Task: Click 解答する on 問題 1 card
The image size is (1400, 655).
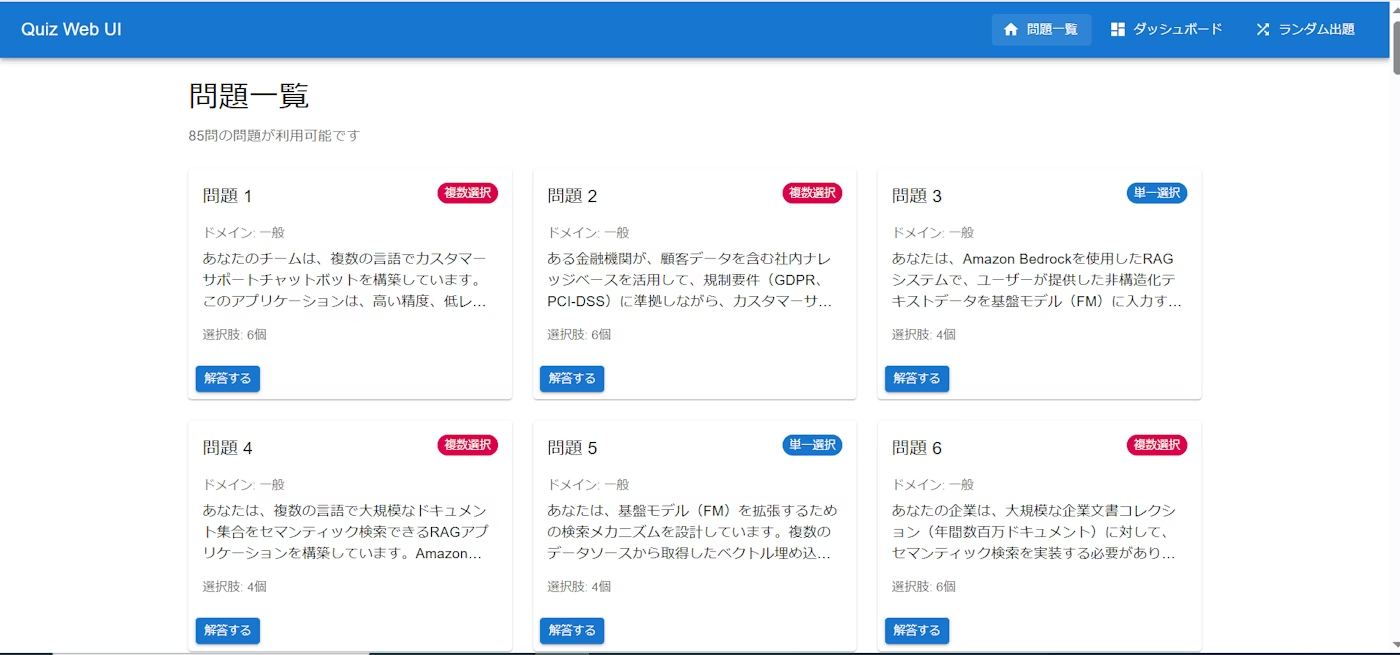Action: [x=228, y=378]
